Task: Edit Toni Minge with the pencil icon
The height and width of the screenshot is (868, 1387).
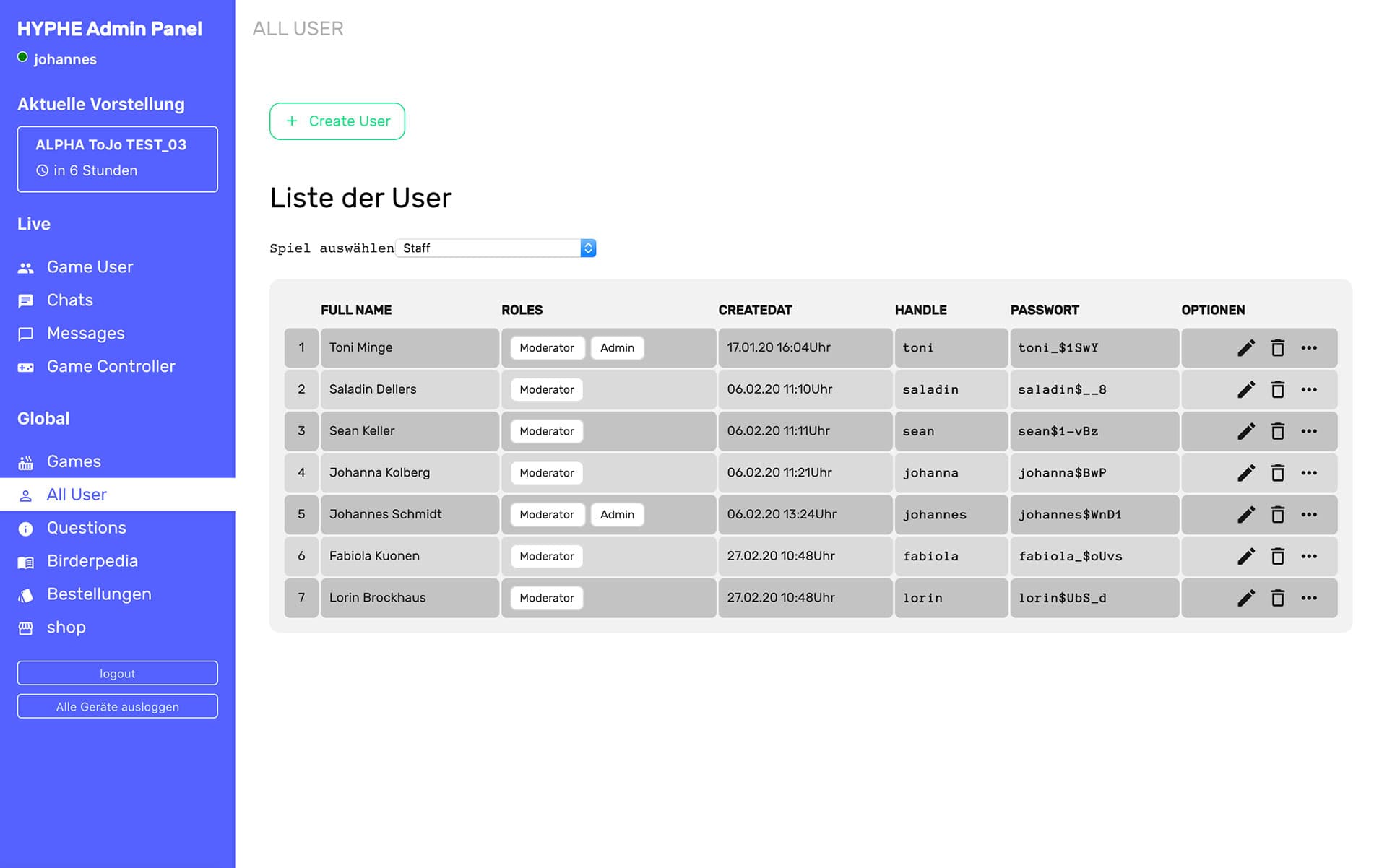Action: [1245, 347]
